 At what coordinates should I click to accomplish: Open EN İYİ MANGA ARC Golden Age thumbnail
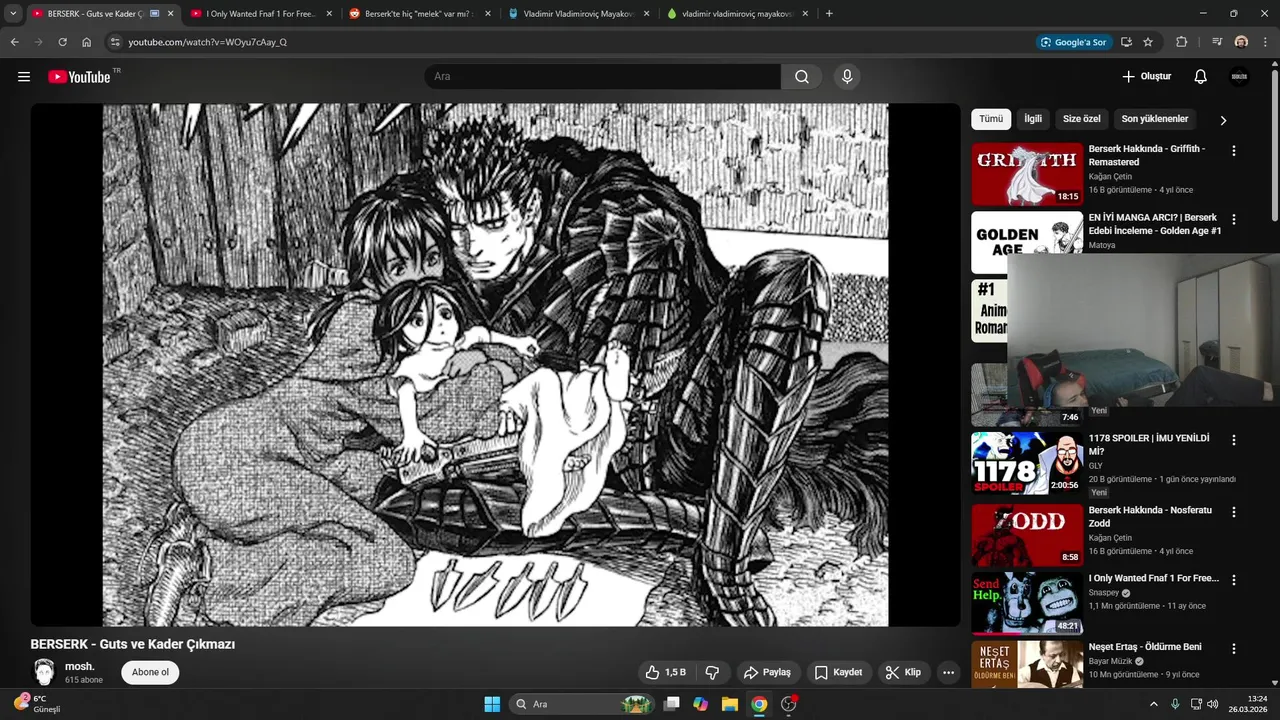tap(1027, 242)
